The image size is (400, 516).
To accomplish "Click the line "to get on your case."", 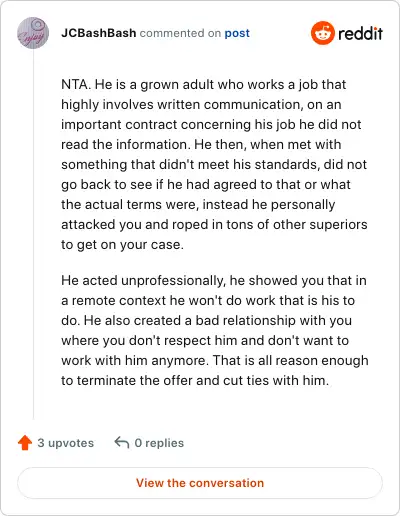I will (122, 245).
